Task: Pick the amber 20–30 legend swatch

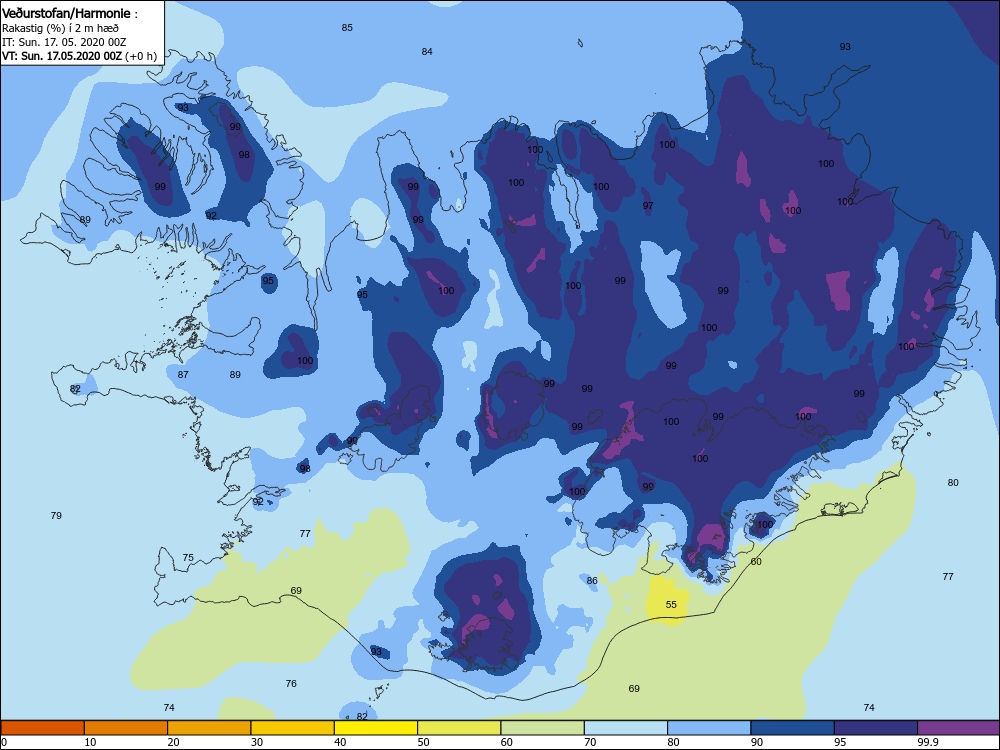Action: (x=209, y=728)
